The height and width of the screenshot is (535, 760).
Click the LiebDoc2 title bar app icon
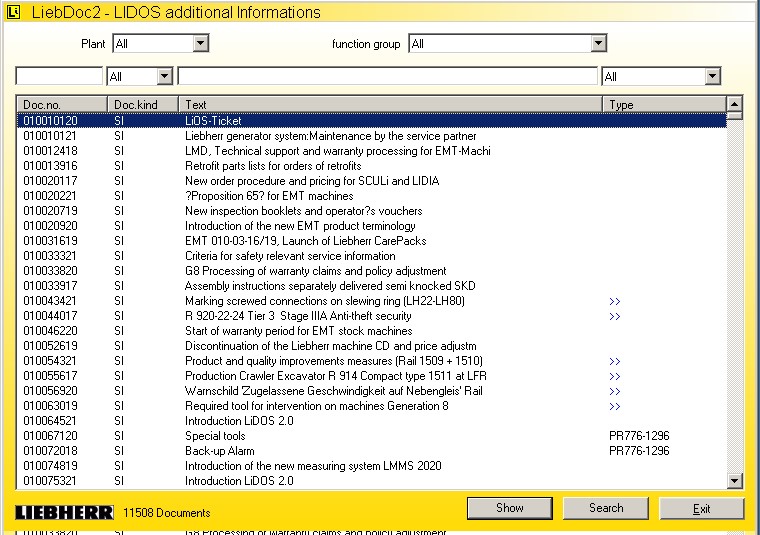(14, 12)
